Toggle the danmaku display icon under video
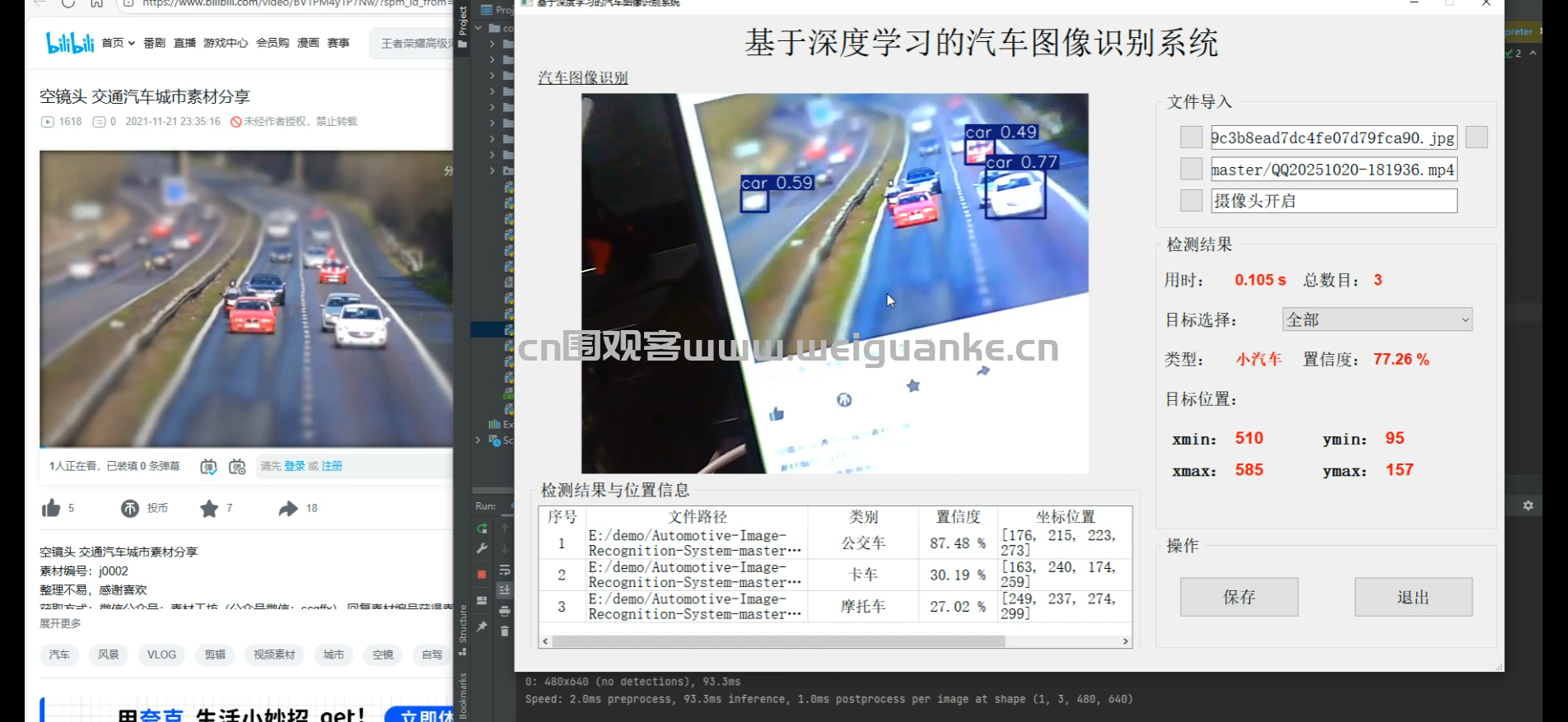Viewport: 1568px width, 722px height. click(208, 467)
